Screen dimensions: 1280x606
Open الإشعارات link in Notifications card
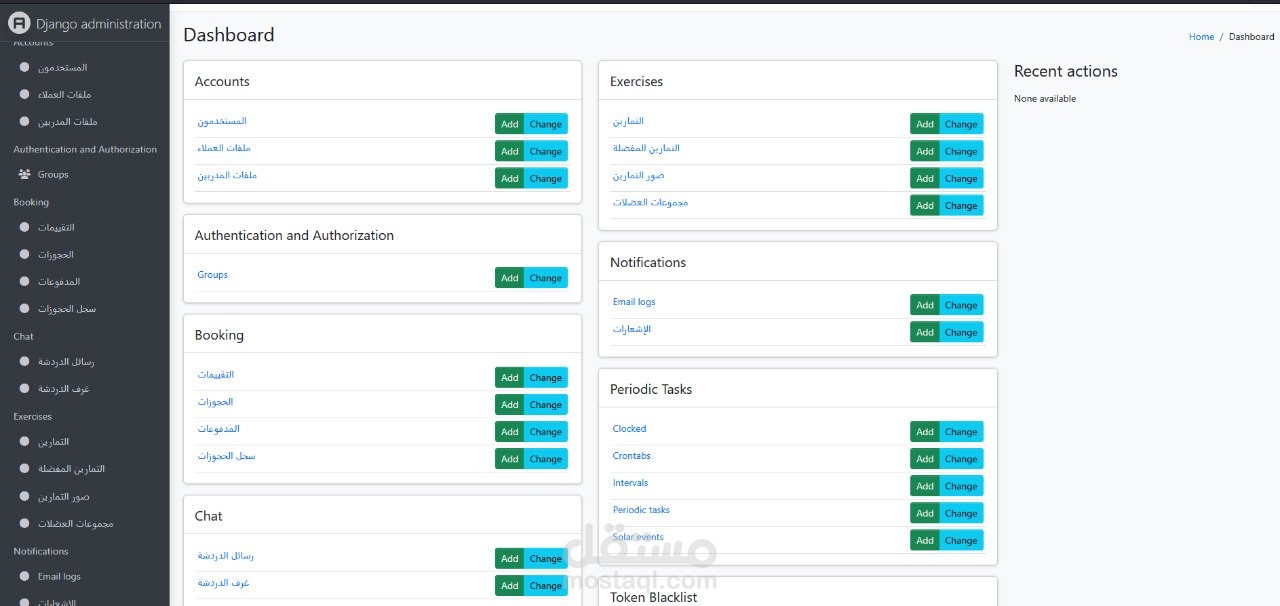point(632,329)
